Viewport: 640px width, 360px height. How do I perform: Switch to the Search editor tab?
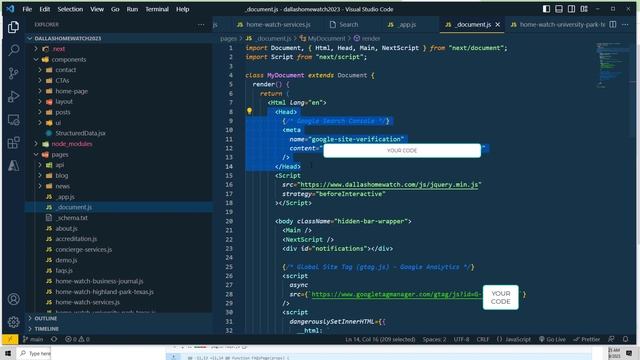click(344, 24)
